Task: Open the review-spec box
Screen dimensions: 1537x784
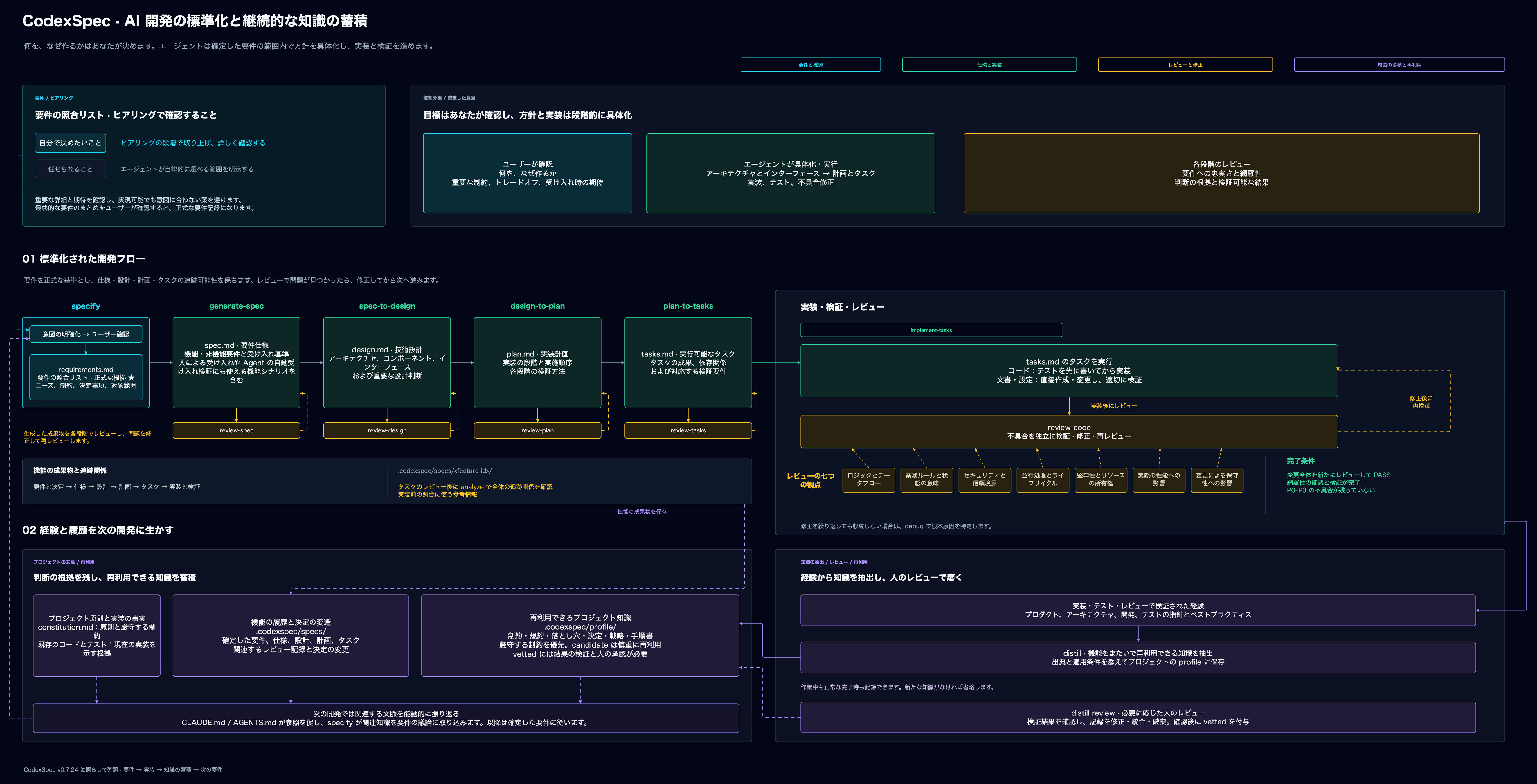Action: pyautogui.click(x=236, y=430)
